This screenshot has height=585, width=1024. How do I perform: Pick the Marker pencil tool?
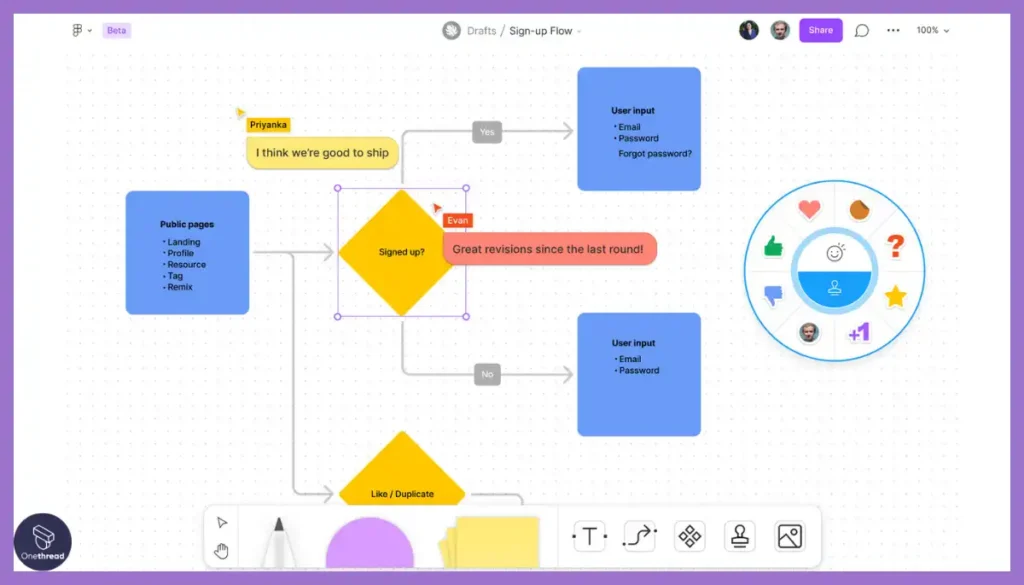tap(279, 542)
